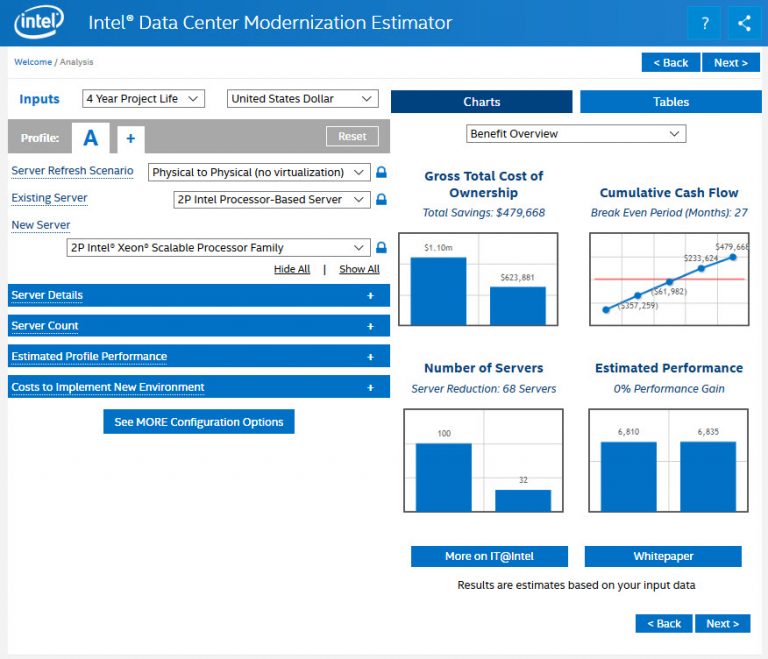
Task: Click the Show All link
Action: 359,269
